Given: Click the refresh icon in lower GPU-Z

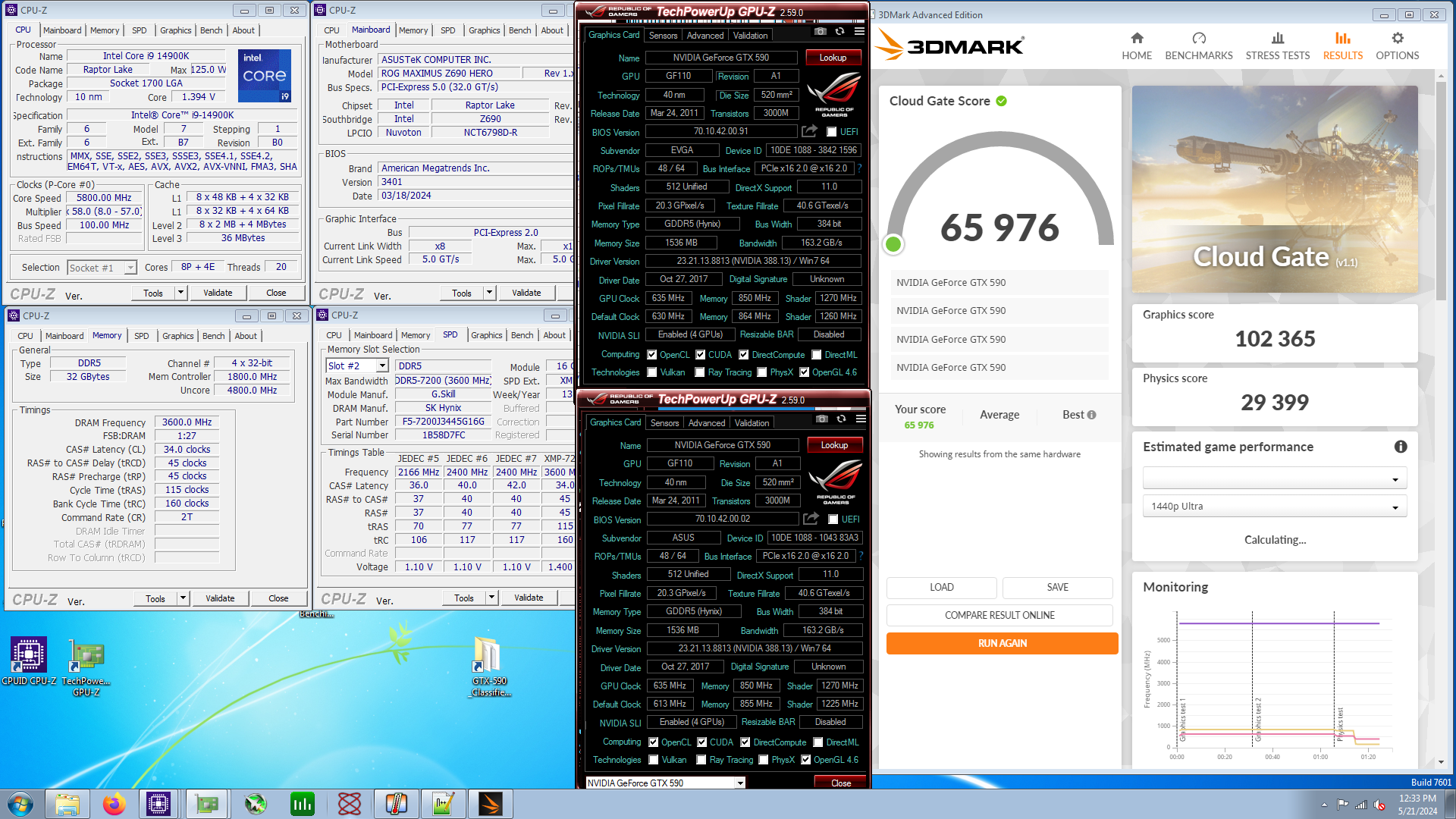Looking at the screenshot, I should pyautogui.click(x=841, y=419).
